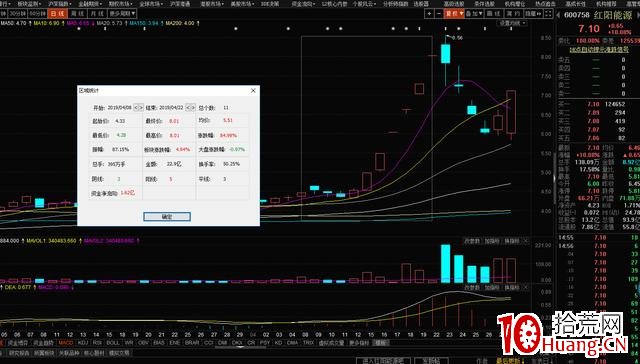The image size is (640, 364).
Task: Close the 区域统计 dialog
Action: coord(253,91)
